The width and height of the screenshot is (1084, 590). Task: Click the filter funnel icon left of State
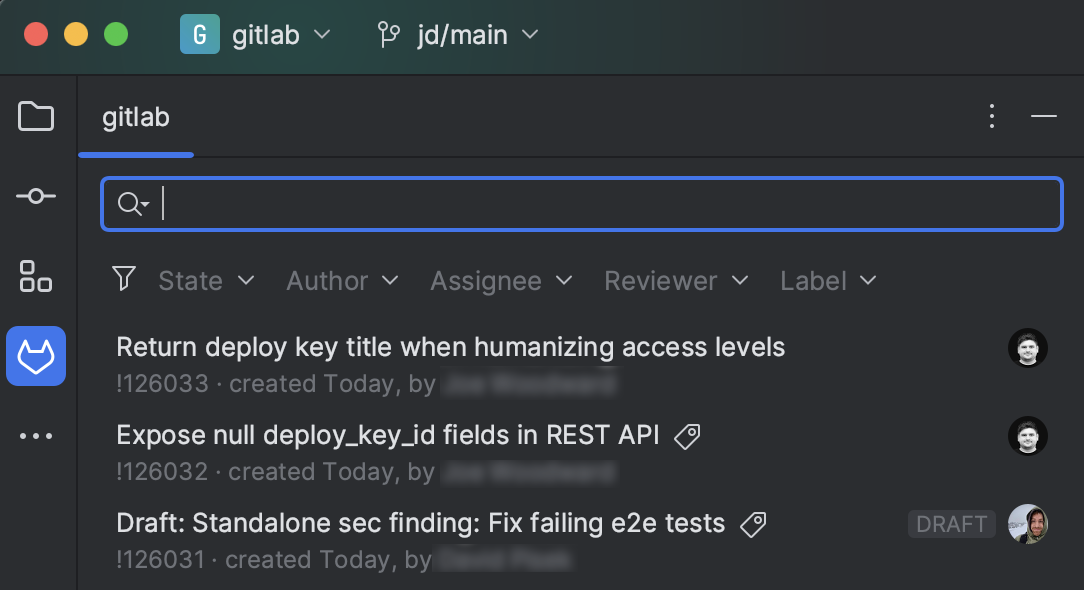point(124,281)
